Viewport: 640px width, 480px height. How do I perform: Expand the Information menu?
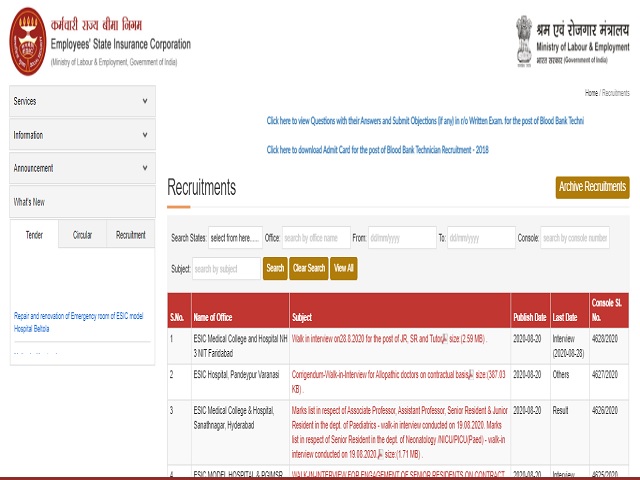tap(82, 135)
